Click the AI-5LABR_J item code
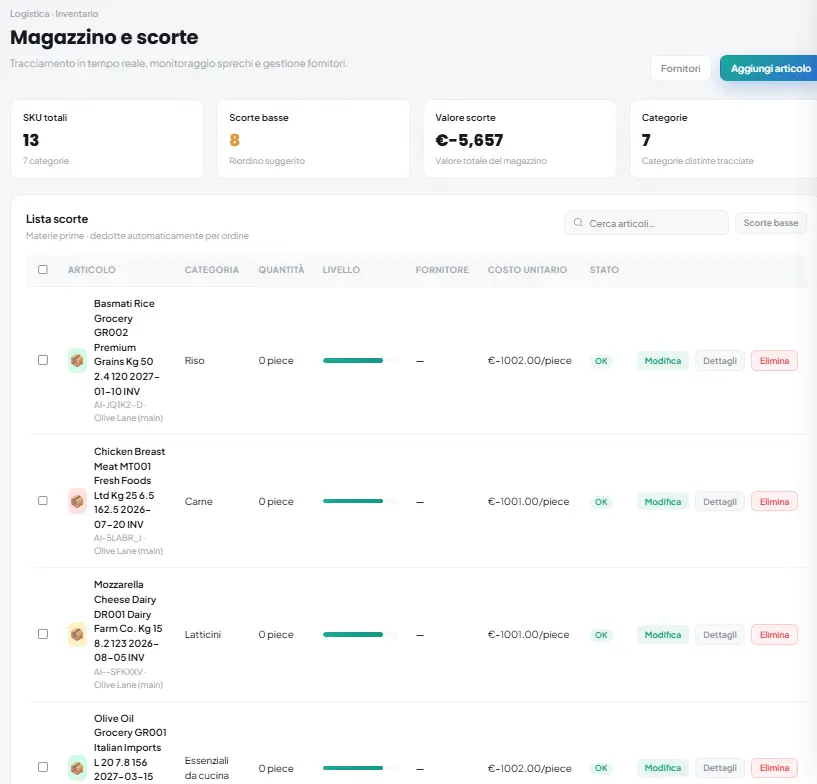 pos(118,538)
